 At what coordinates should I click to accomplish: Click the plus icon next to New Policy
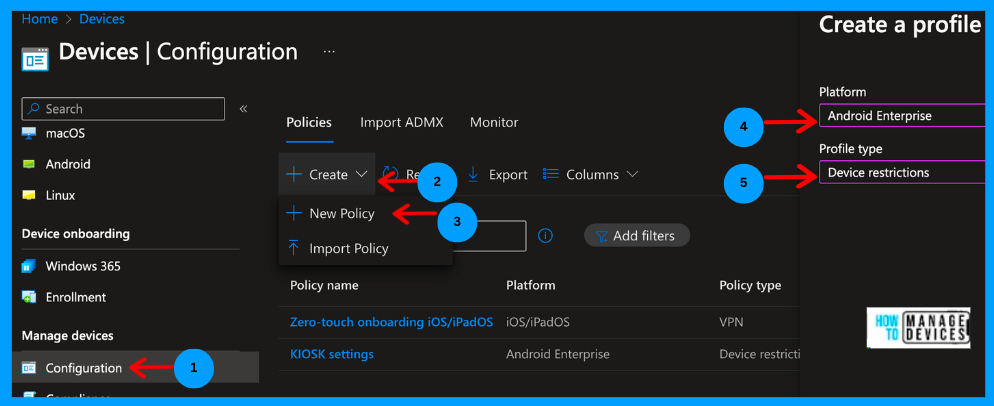[x=294, y=213]
